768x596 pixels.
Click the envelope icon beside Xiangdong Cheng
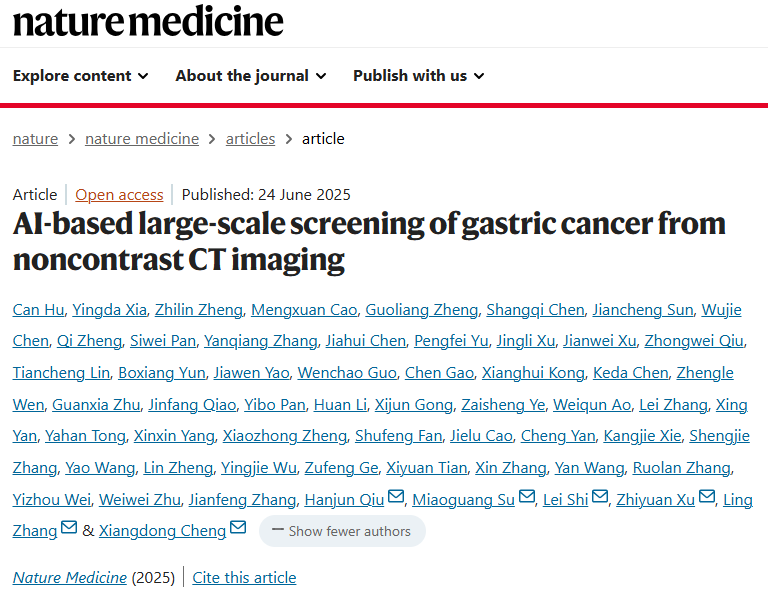(x=238, y=527)
